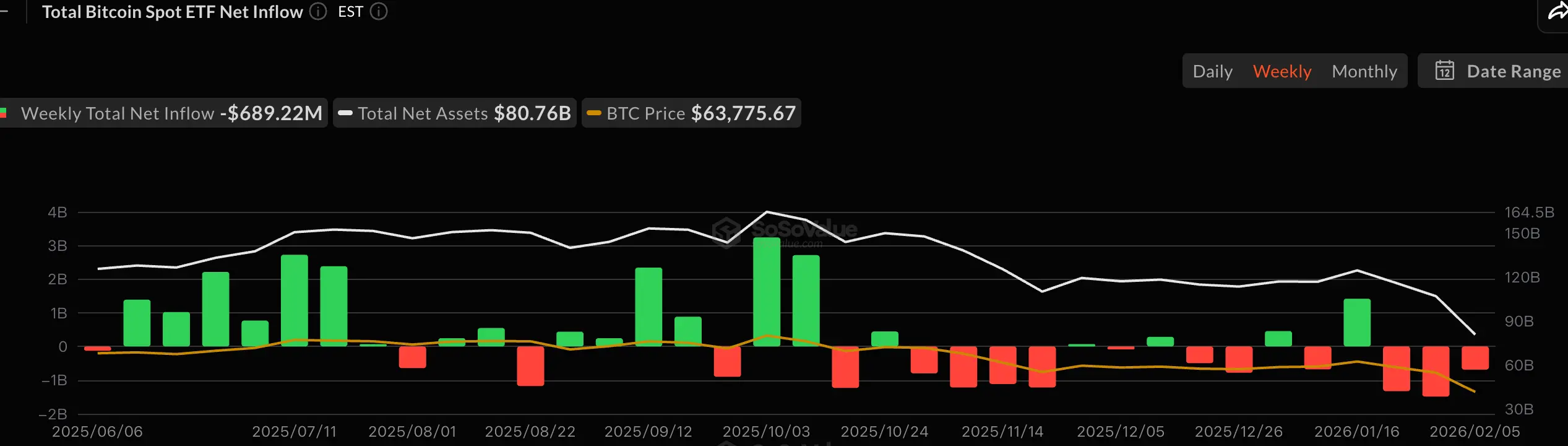Collapse the panel using the top-left dash
This screenshot has height=446, width=1568.
(x=4, y=12)
